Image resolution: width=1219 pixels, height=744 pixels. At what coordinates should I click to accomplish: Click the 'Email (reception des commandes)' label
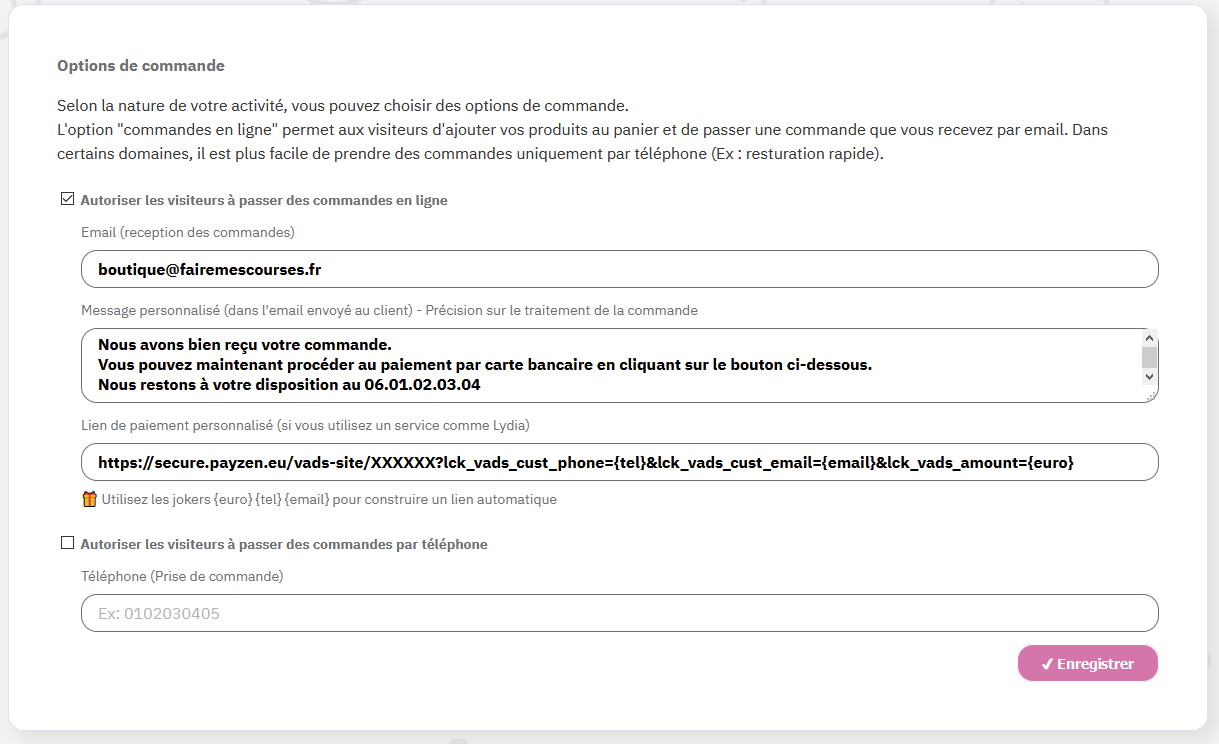188,232
